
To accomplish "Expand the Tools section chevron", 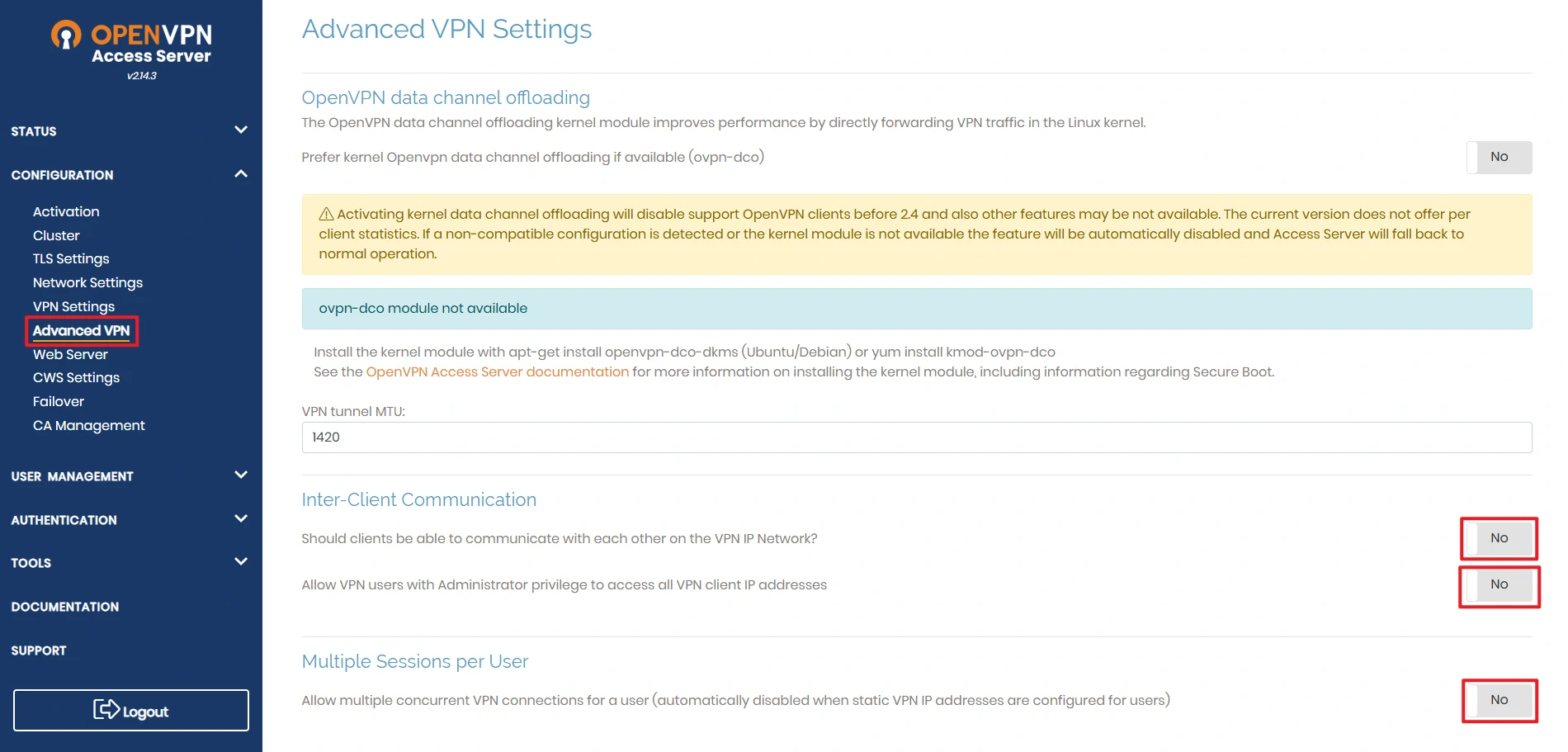I will [241, 561].
